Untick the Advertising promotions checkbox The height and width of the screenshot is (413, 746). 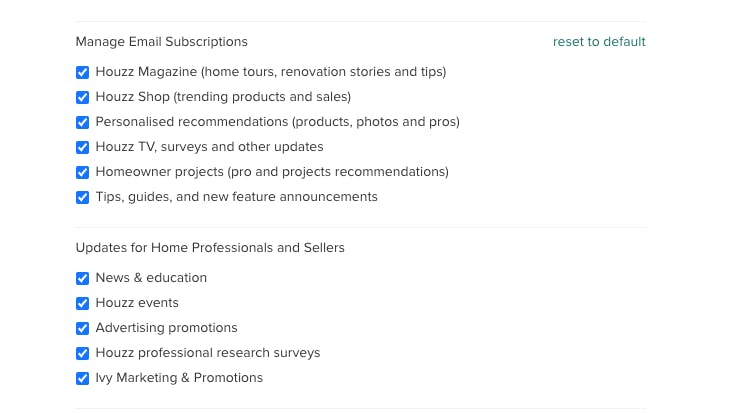82,328
